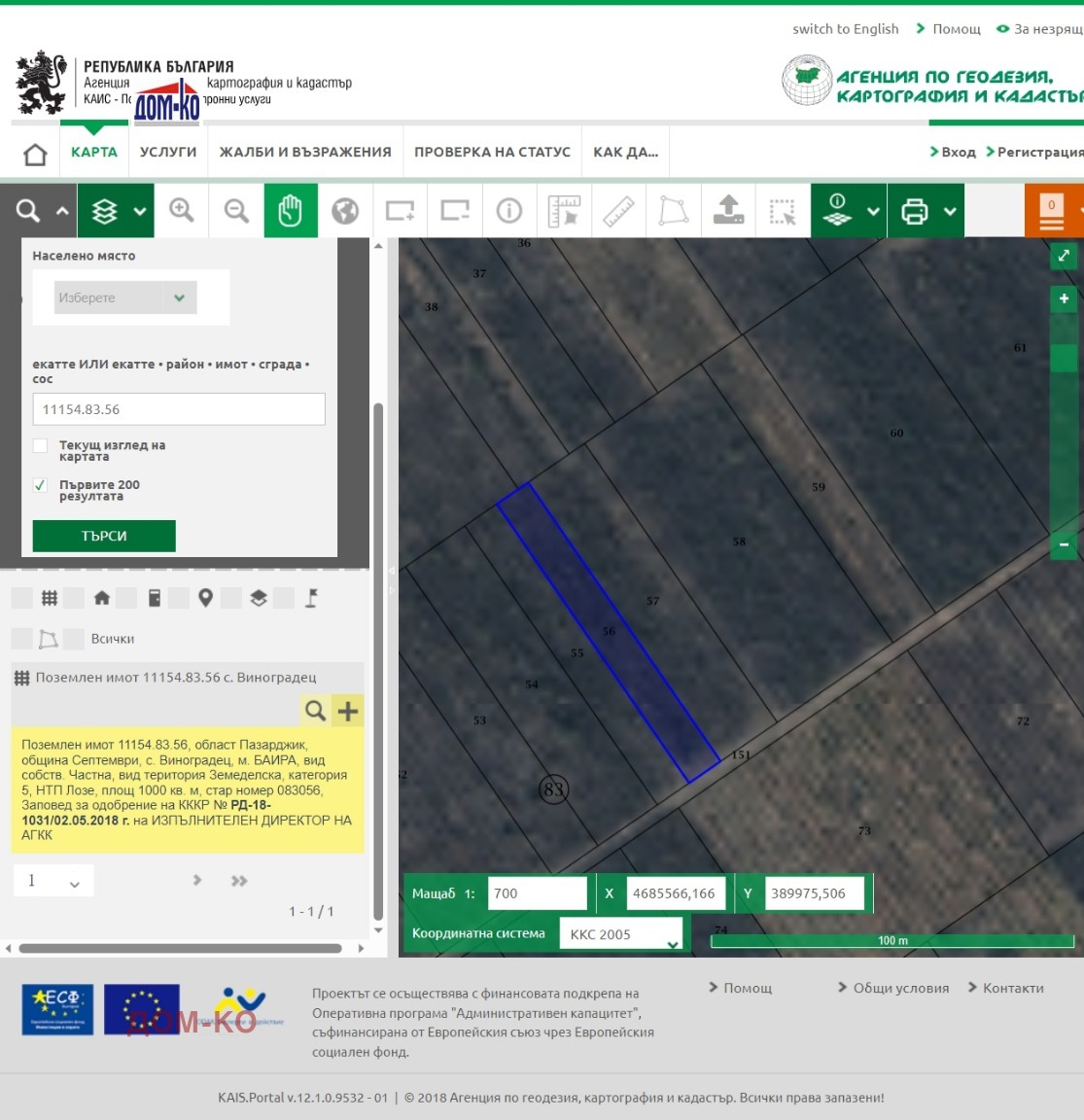This screenshot has height=1120, width=1084.
Task: Activate the pan hand tool
Action: click(x=291, y=211)
